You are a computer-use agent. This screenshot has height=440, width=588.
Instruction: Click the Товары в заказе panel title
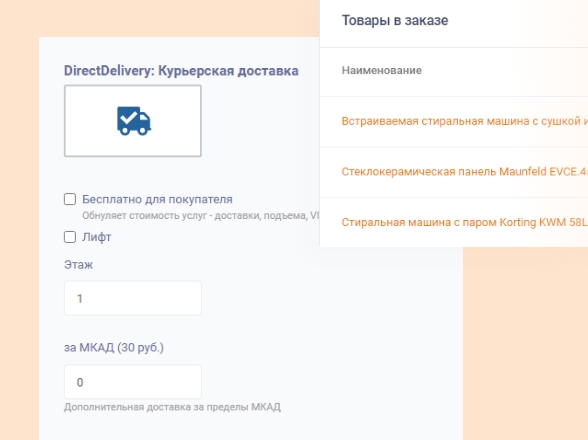[x=395, y=20]
